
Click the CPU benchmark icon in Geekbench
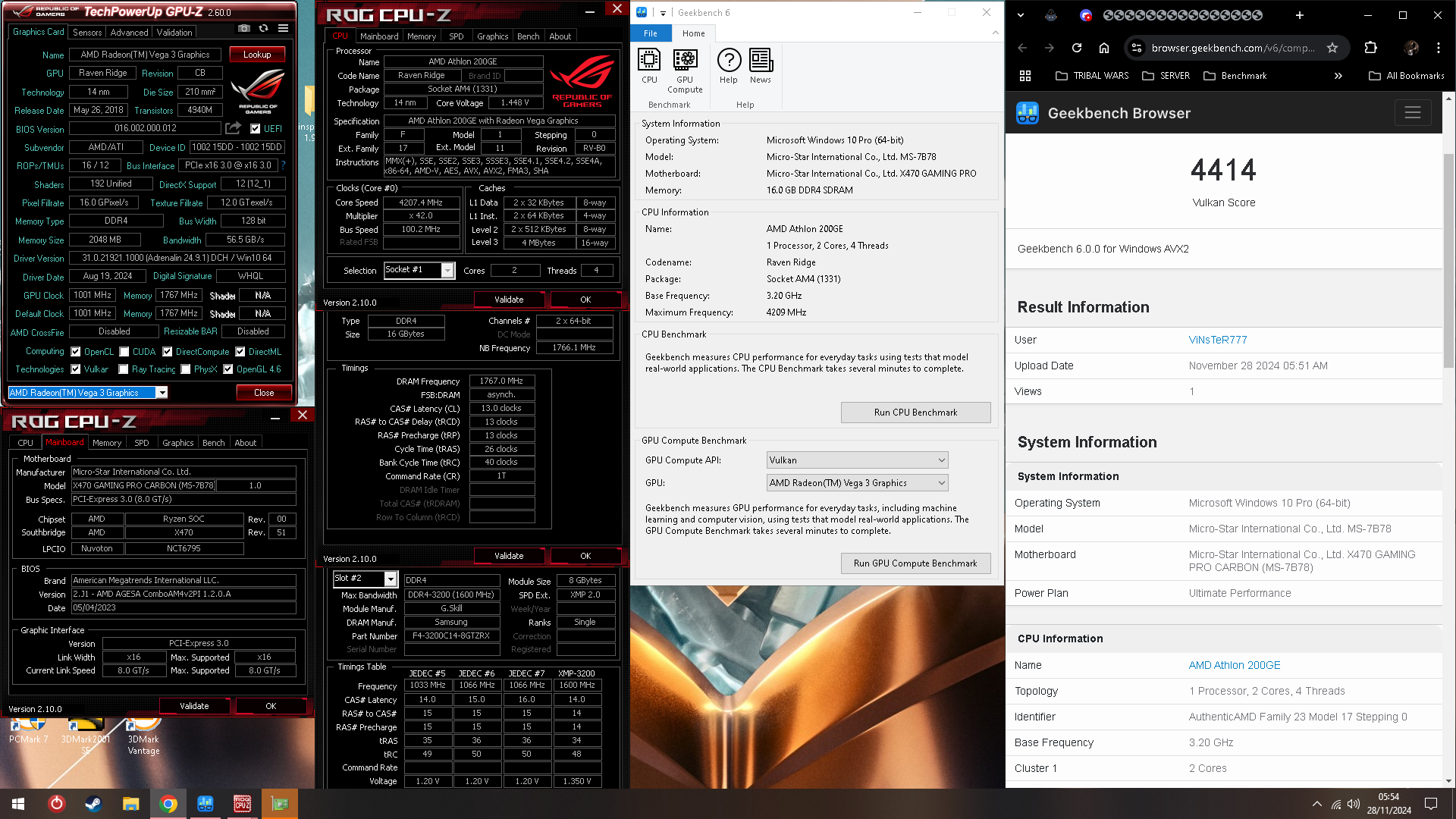[x=649, y=66]
